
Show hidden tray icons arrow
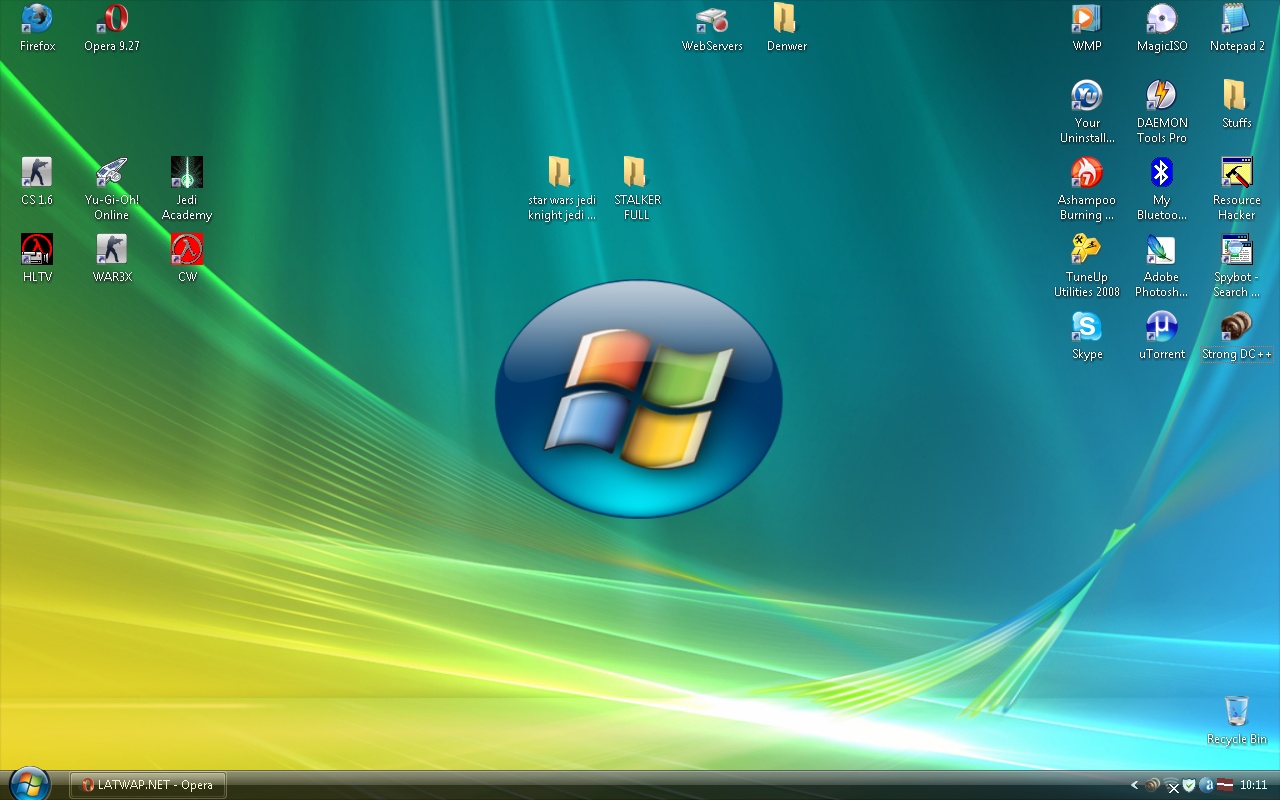[1134, 785]
